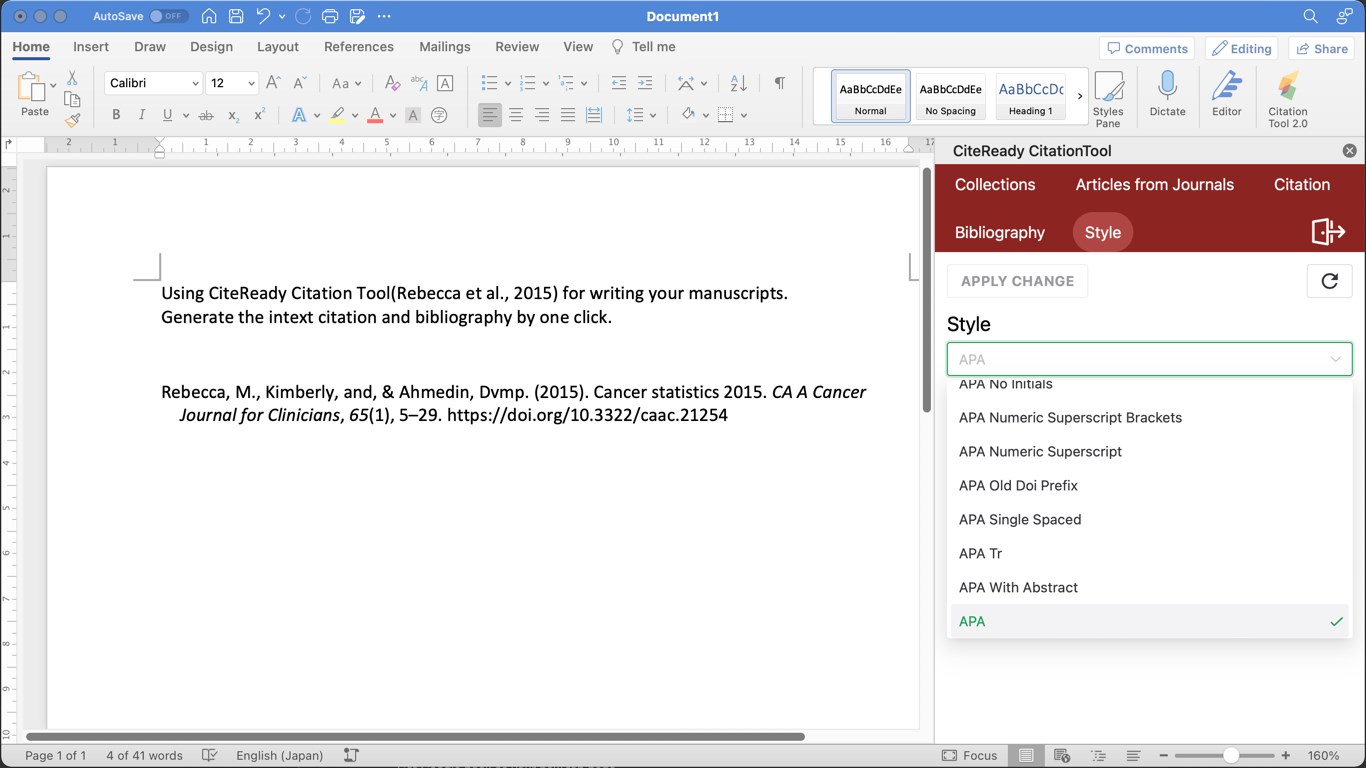Click the text highlight color button
The height and width of the screenshot is (768, 1366).
(x=338, y=115)
